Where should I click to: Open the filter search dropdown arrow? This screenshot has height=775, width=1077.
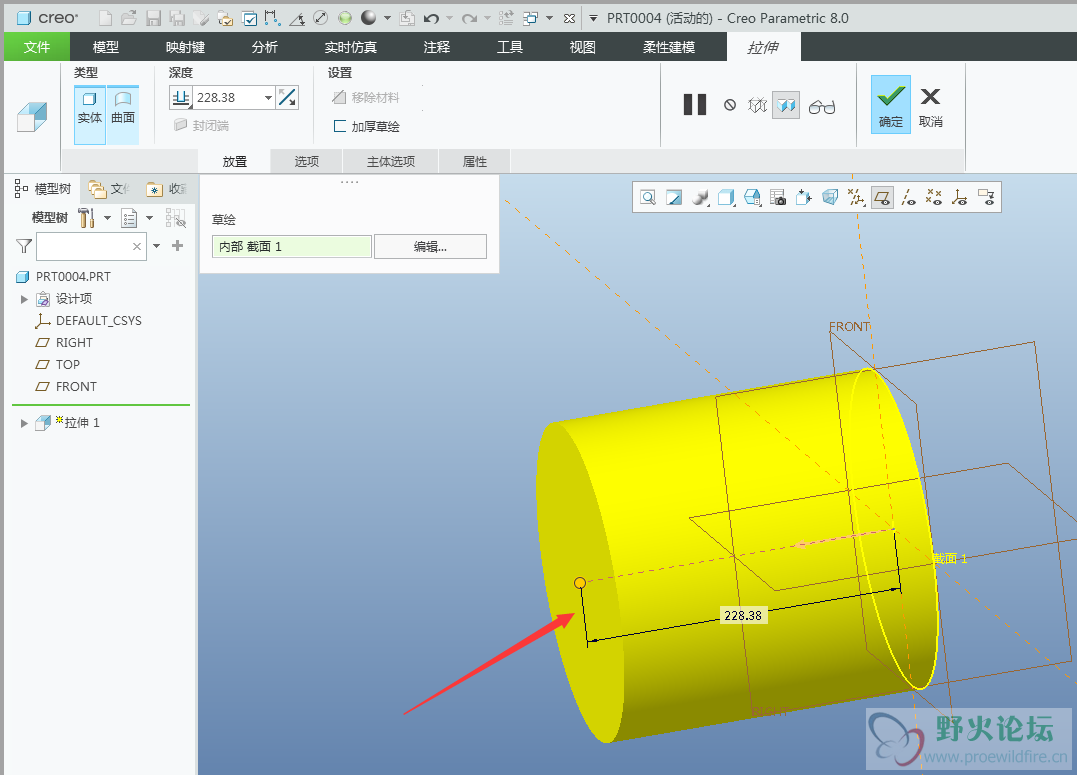(x=157, y=245)
